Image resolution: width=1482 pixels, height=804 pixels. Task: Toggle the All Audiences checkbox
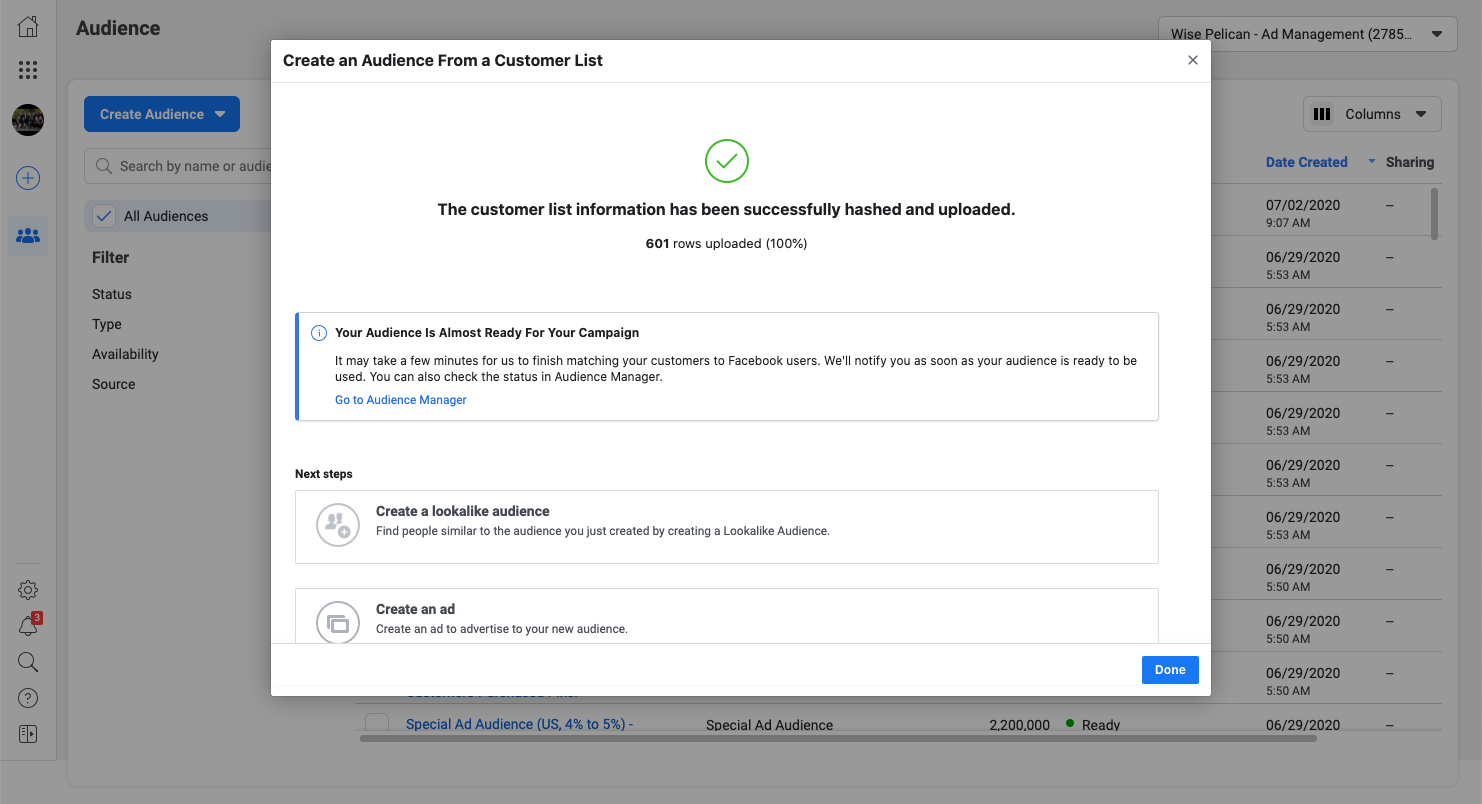pyautogui.click(x=104, y=216)
